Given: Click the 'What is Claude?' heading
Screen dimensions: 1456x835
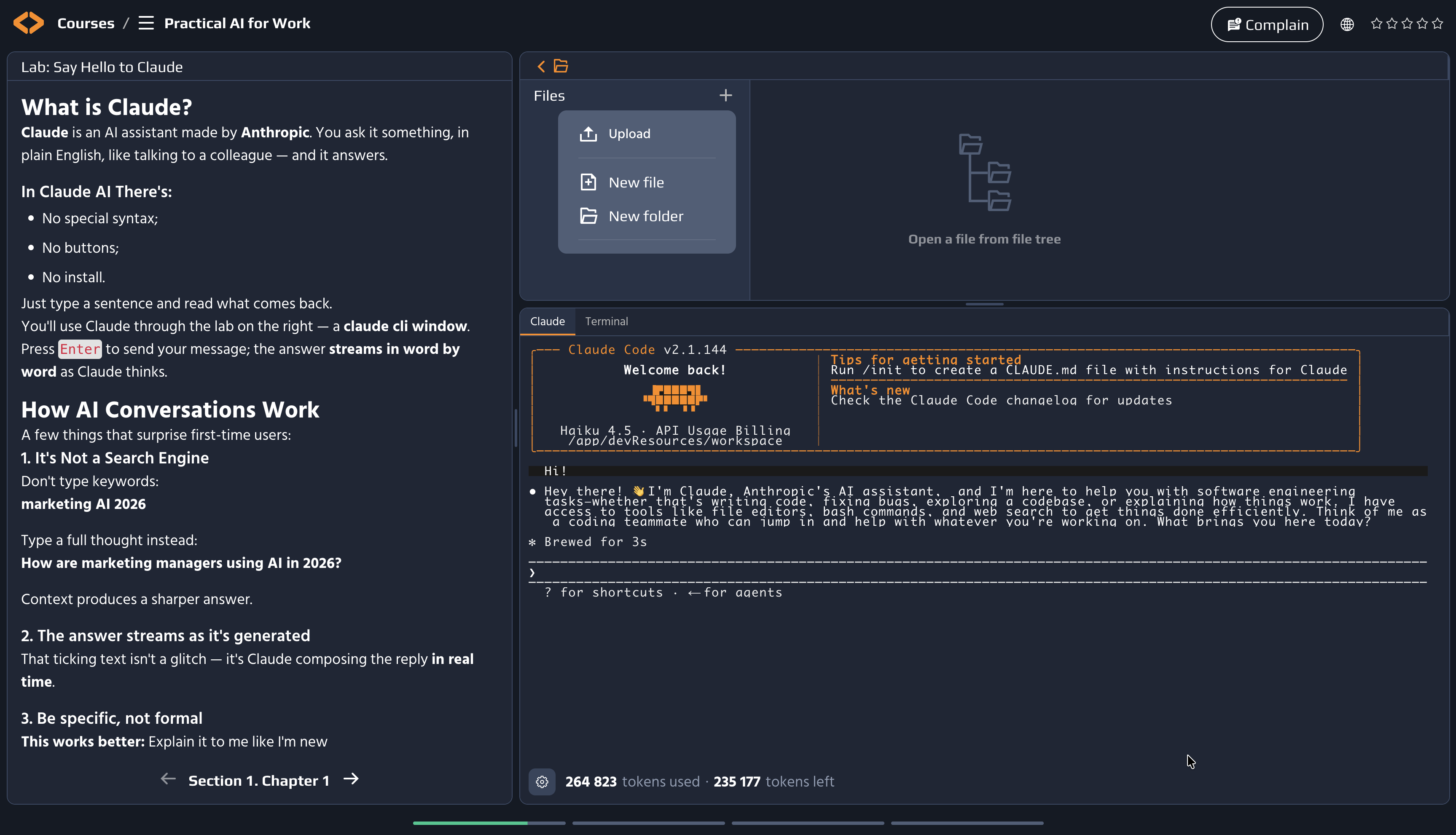Looking at the screenshot, I should point(107,107).
